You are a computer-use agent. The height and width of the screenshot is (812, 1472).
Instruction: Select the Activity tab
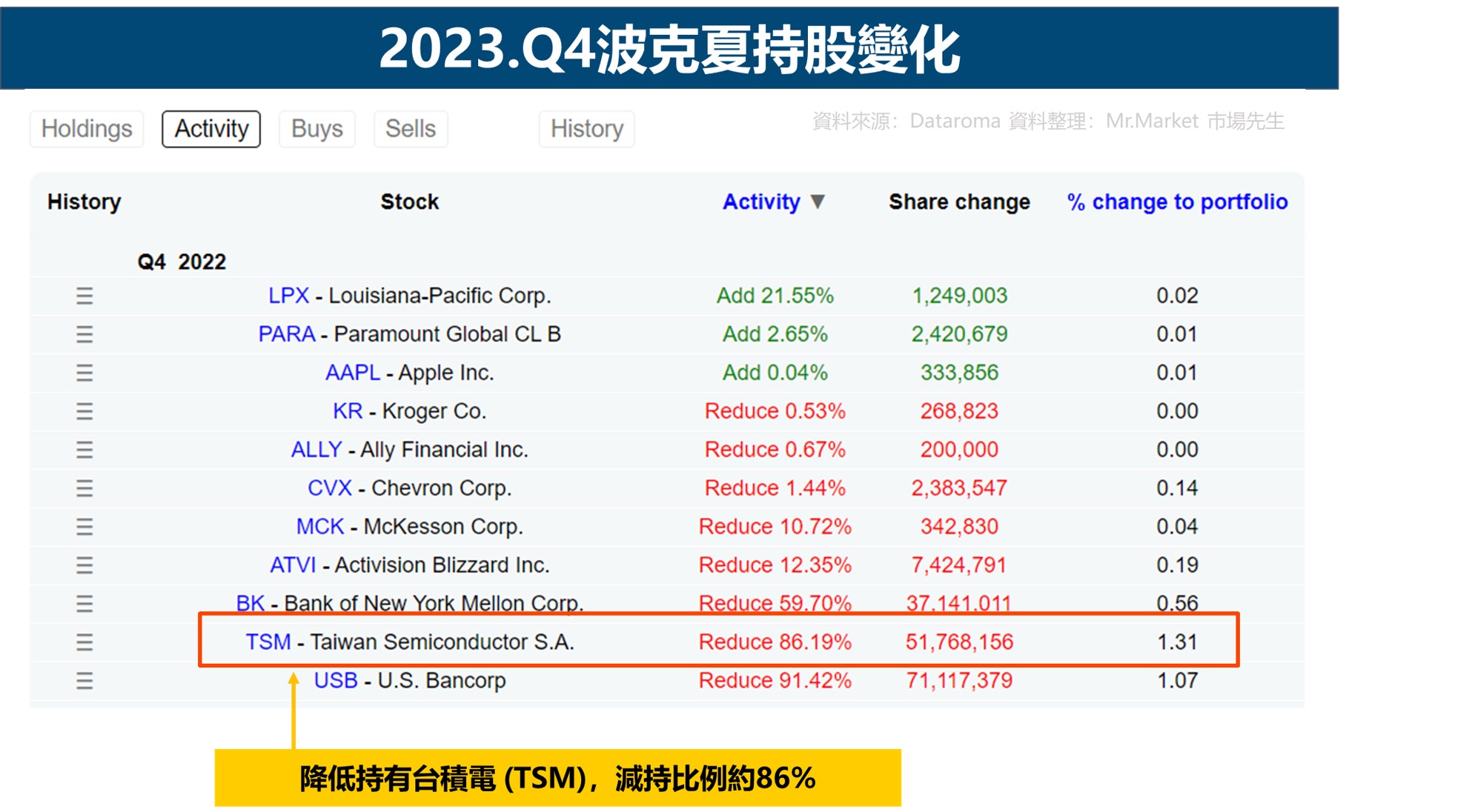pyautogui.click(x=211, y=129)
